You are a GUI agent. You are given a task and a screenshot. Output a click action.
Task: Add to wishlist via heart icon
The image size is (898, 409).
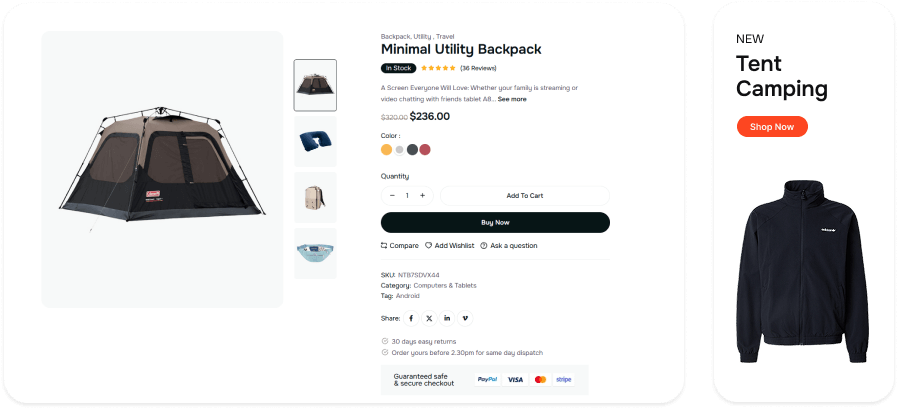coord(449,245)
